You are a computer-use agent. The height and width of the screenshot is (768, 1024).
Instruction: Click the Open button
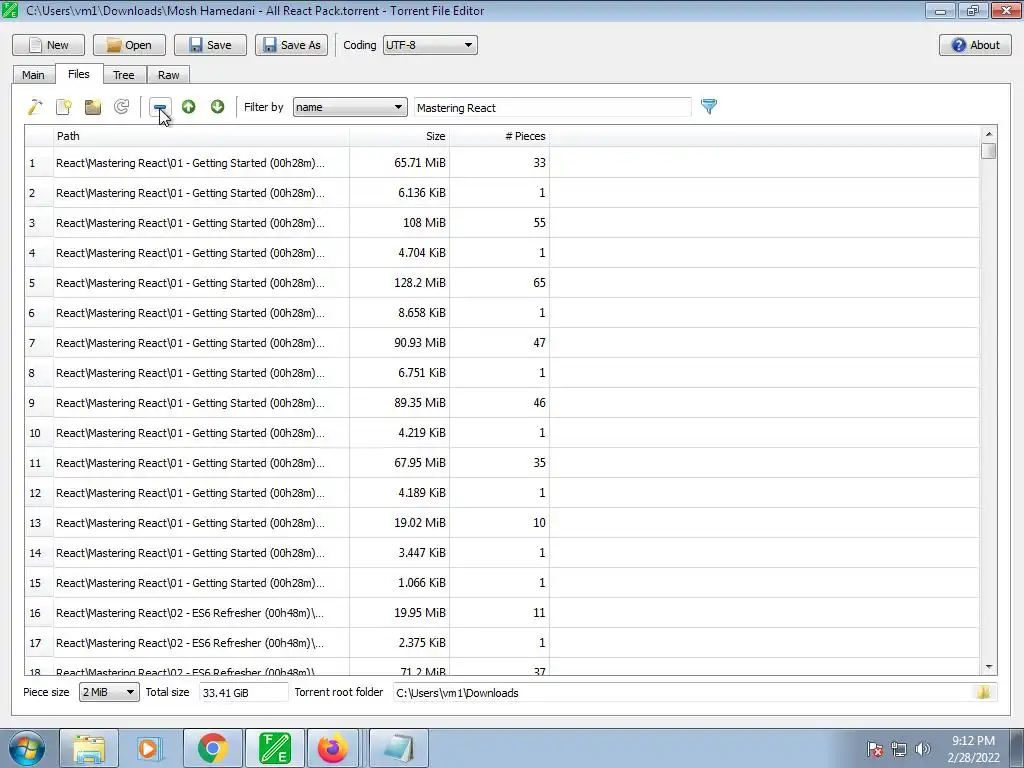[x=129, y=45]
